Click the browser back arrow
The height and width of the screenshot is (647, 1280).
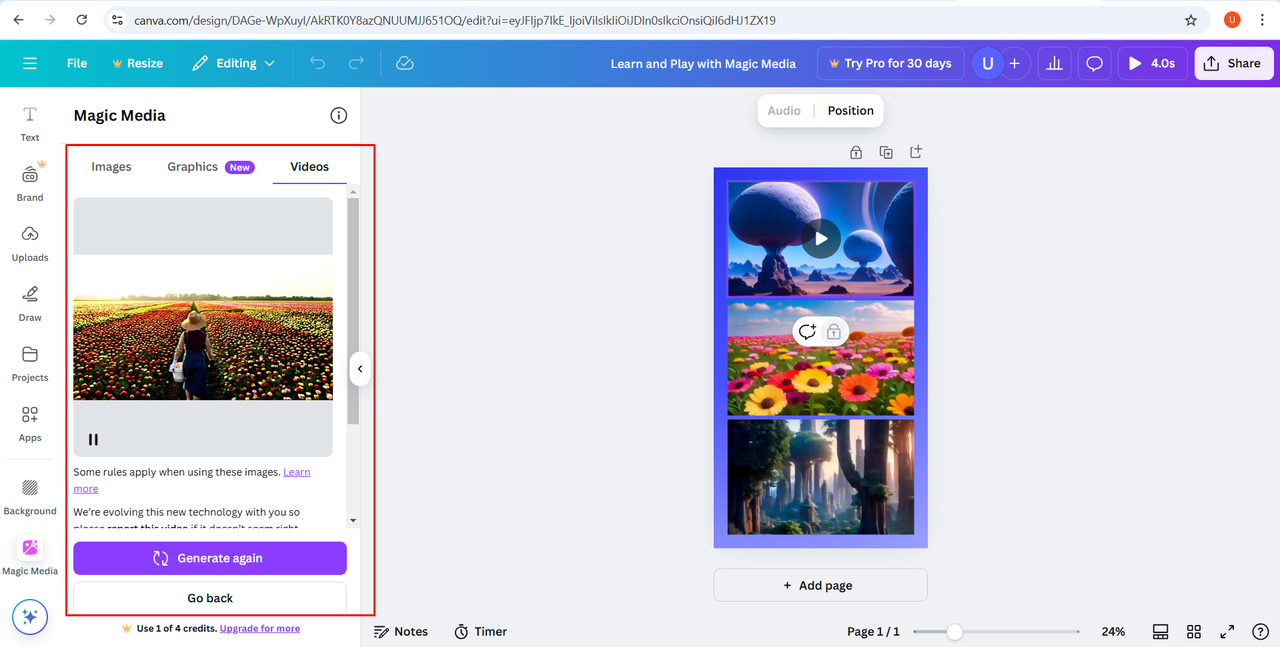[x=18, y=20]
